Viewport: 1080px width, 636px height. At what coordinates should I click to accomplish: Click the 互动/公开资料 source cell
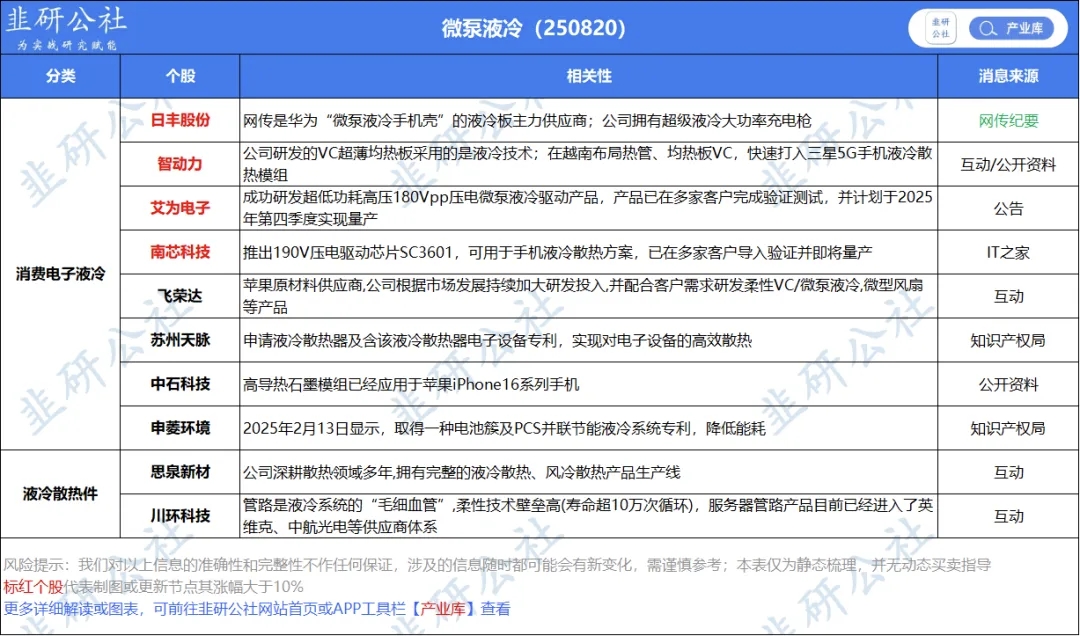[x=1008, y=165]
